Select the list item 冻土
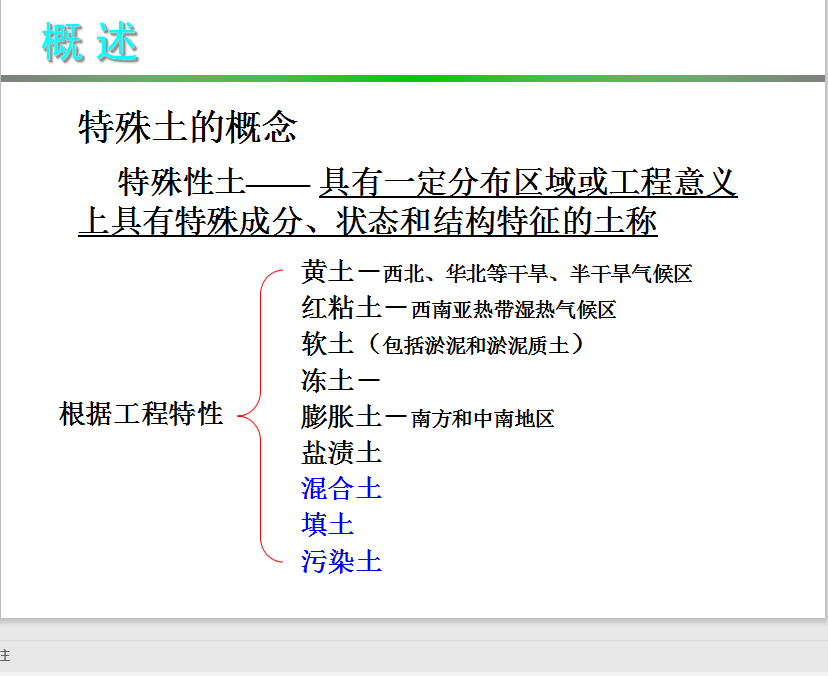 pyautogui.click(x=327, y=380)
